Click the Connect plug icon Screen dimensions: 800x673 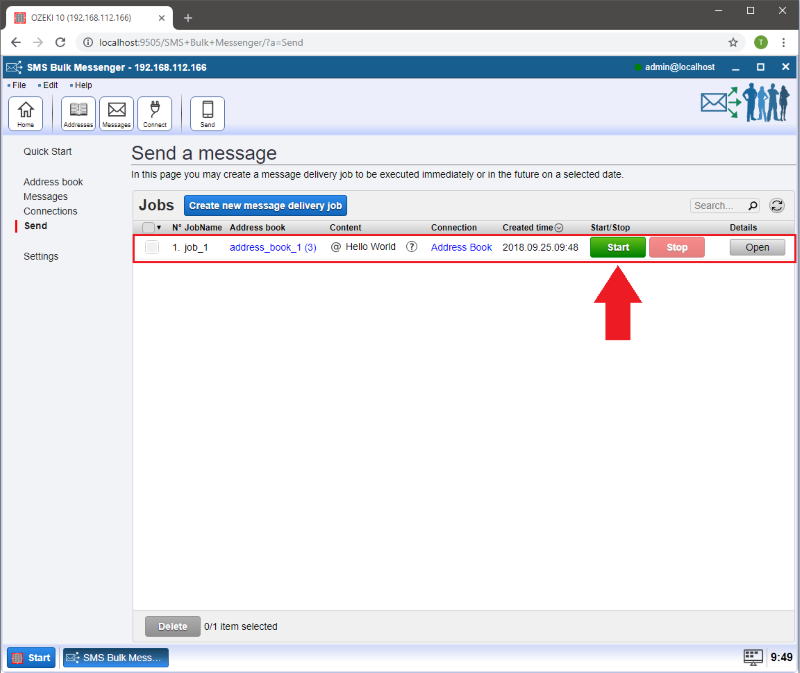pyautogui.click(x=154, y=113)
